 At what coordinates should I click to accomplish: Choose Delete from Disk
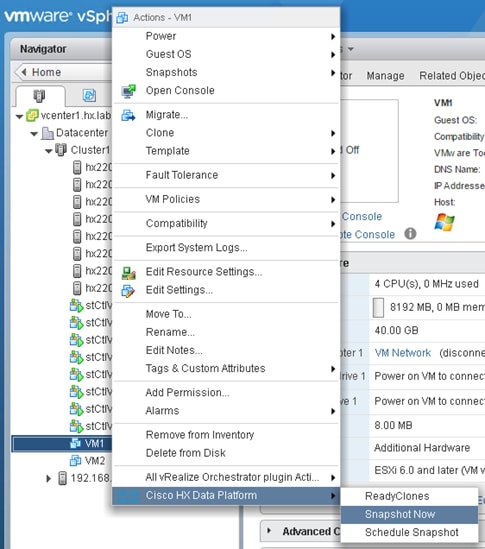pyautogui.click(x=226, y=453)
